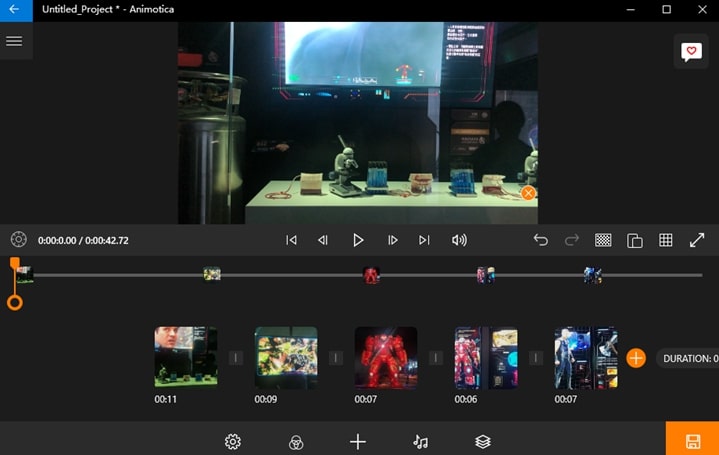This screenshot has width=719, height=455.
Task: Open the color filters tool
Action: [295, 442]
